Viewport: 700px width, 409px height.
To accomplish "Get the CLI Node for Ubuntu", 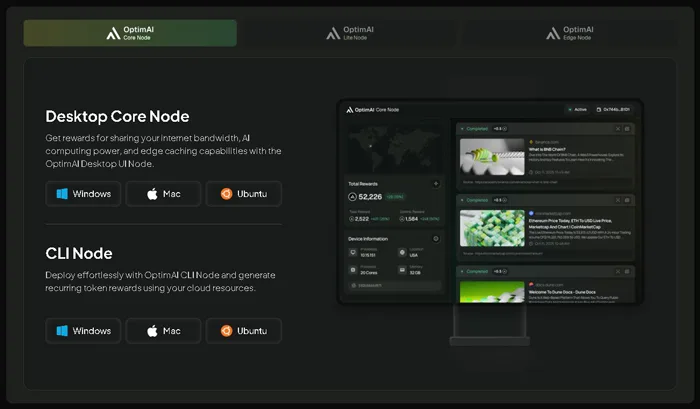I will [x=244, y=331].
